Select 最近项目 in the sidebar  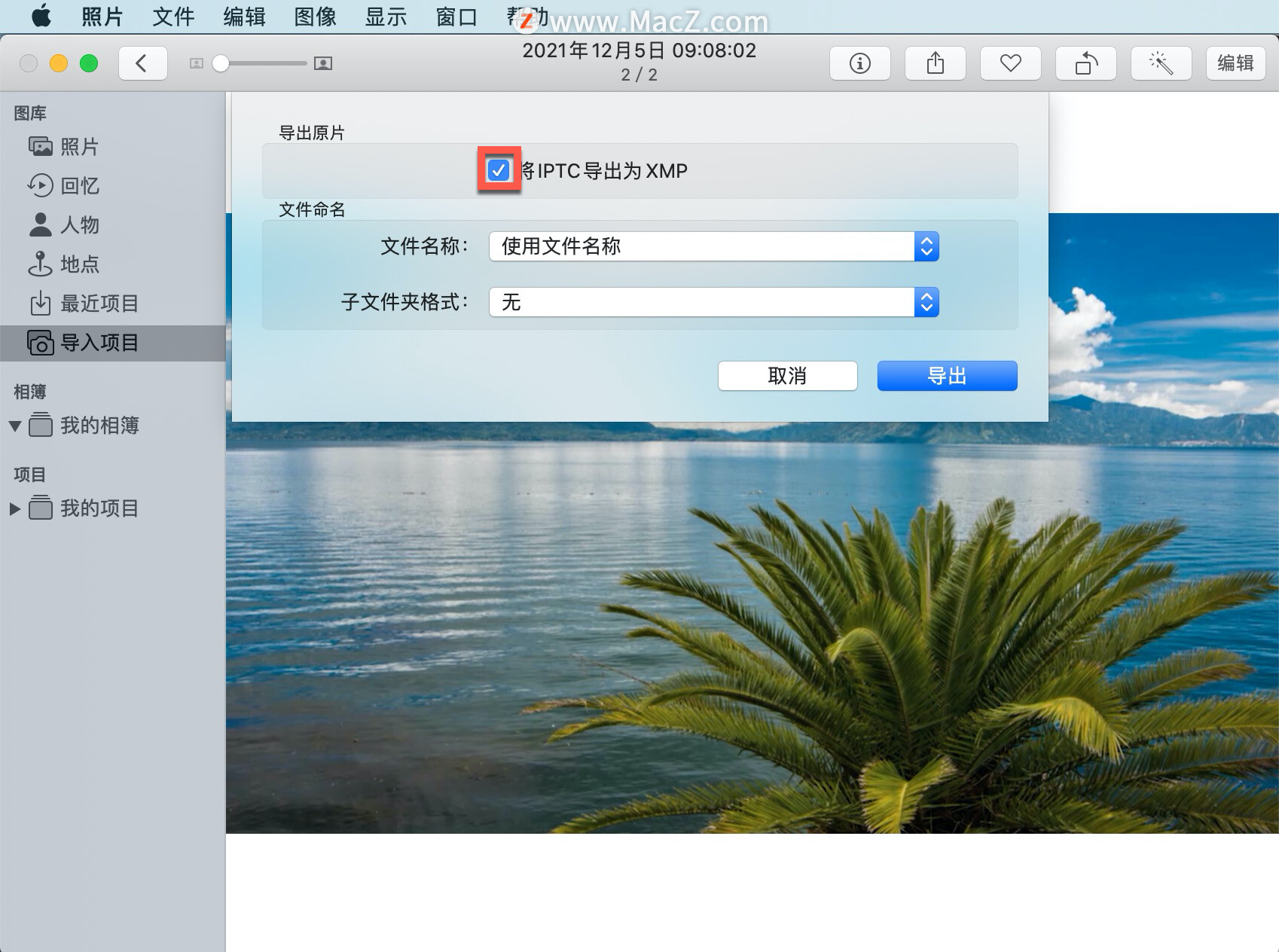click(99, 304)
